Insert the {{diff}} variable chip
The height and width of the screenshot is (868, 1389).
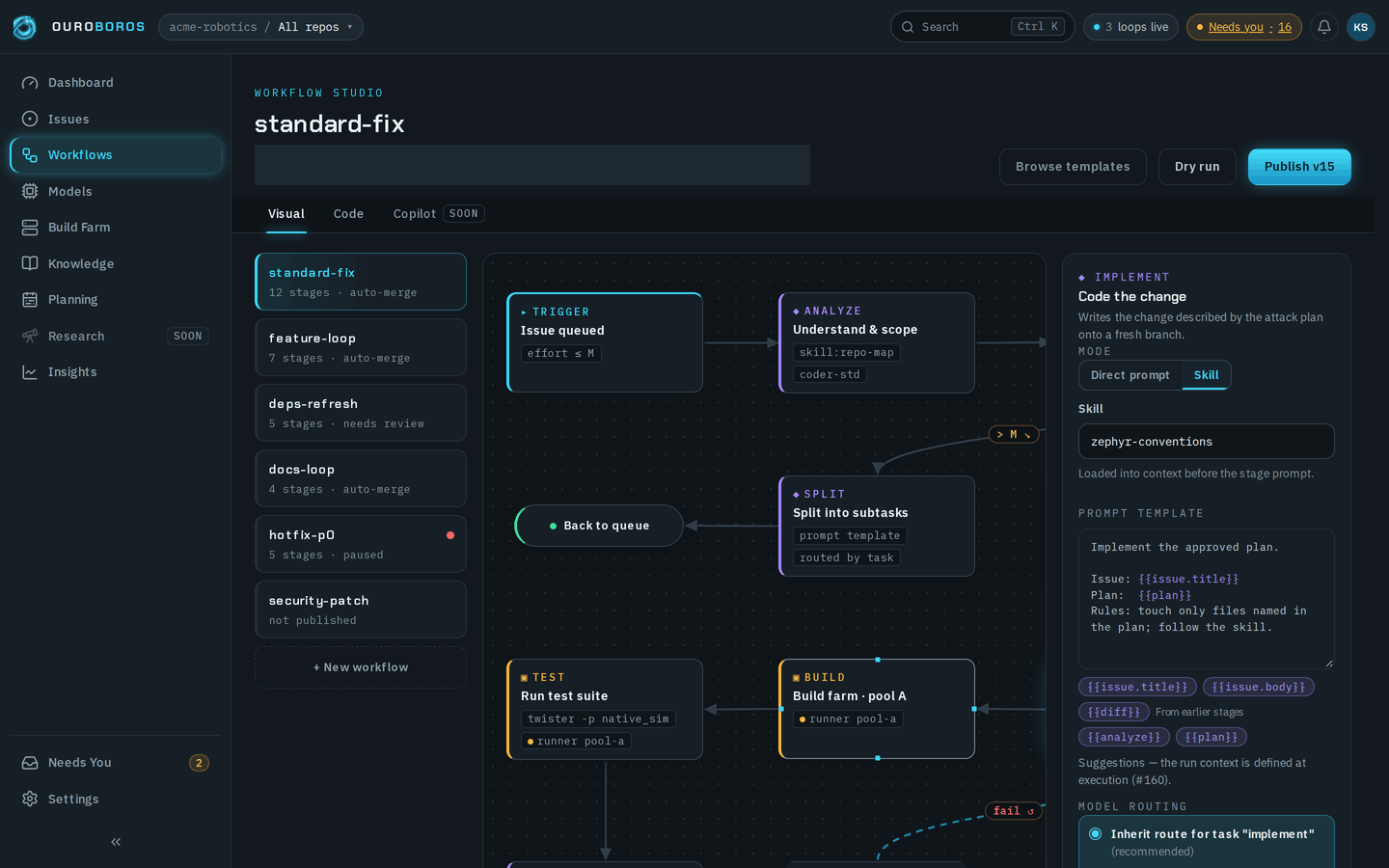1114,712
